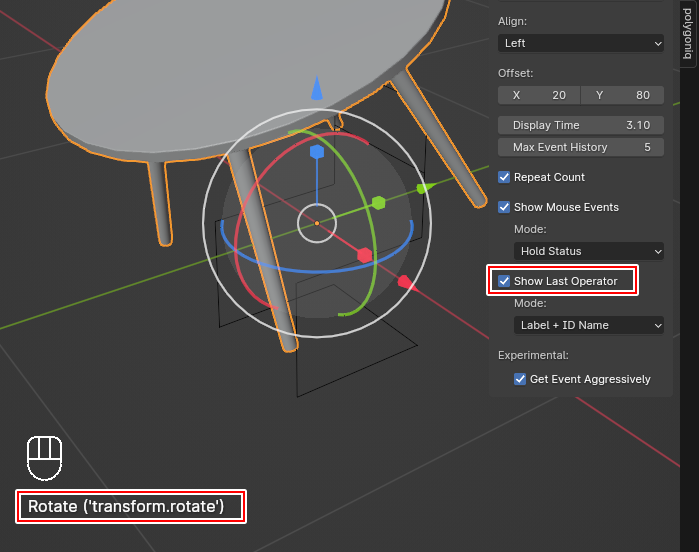
Task: Click the green Y-axis move arrow tip
Action: pyautogui.click(x=423, y=187)
